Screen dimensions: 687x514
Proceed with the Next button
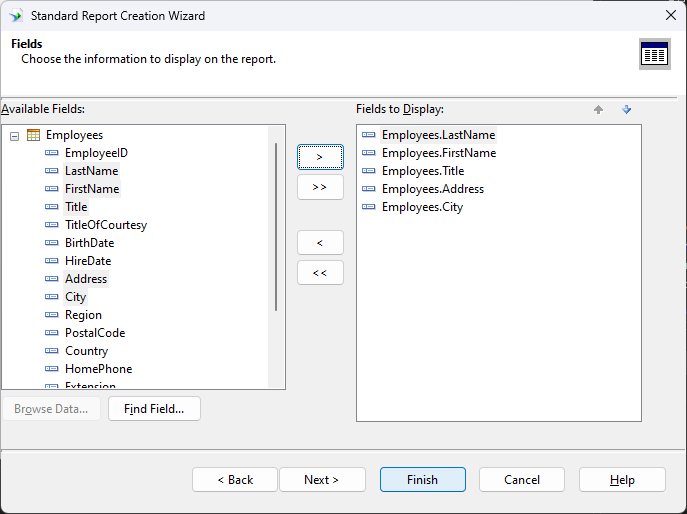322,480
